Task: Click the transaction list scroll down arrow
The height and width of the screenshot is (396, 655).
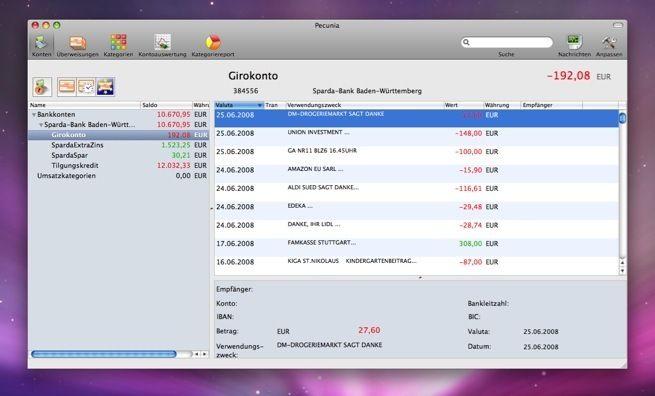Action: (622, 271)
